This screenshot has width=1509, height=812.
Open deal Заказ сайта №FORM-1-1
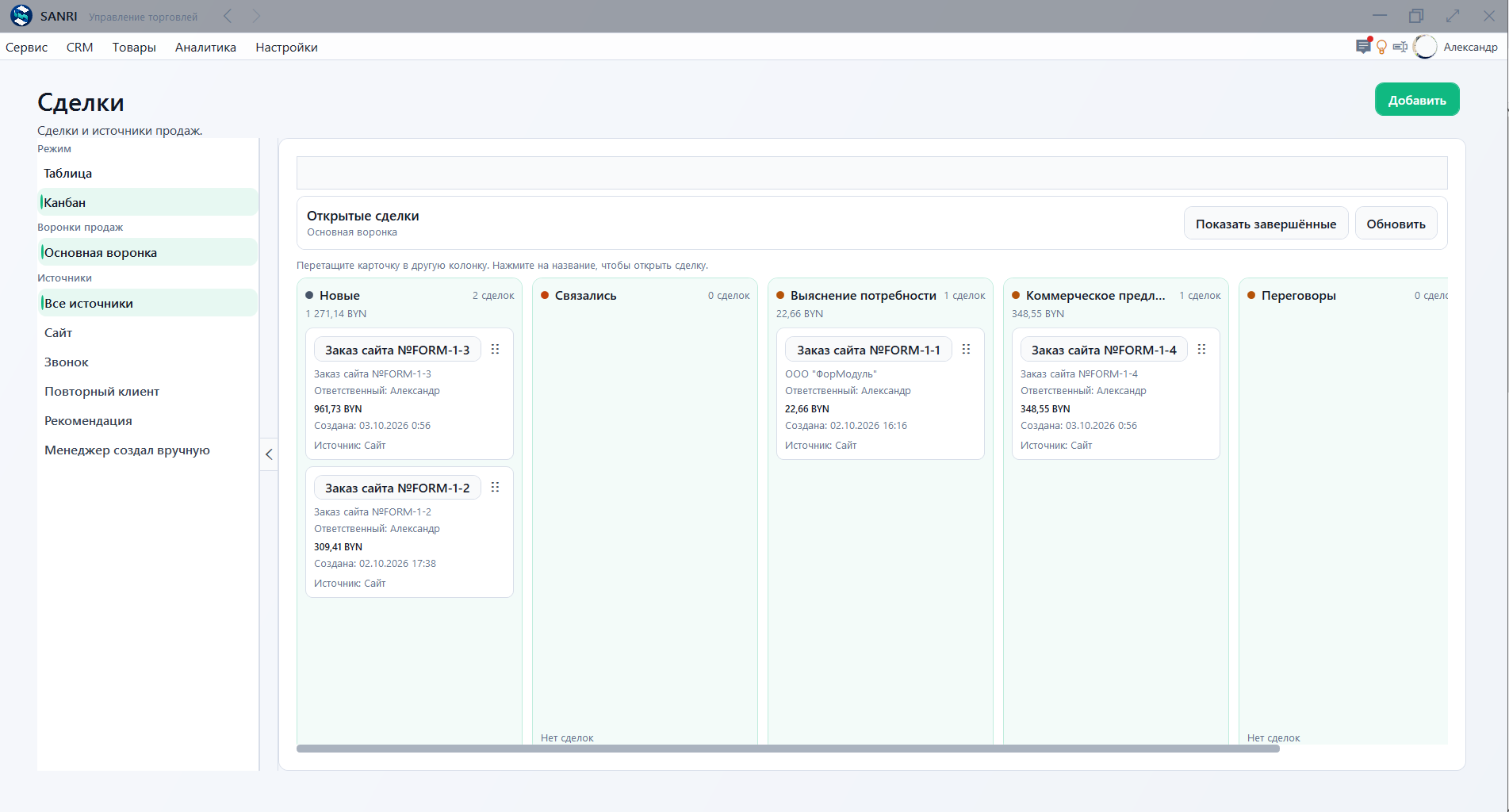(x=868, y=350)
